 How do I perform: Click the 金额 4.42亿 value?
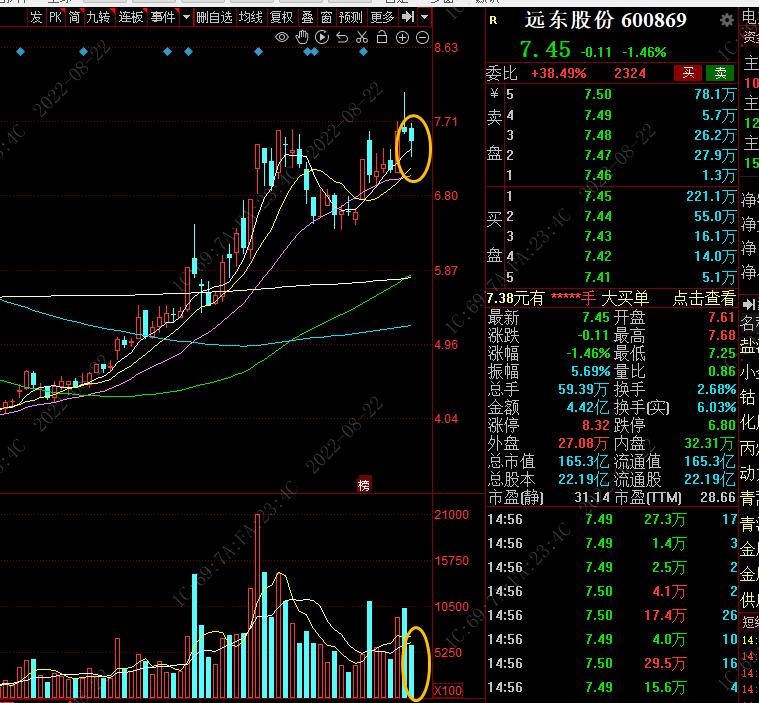pos(588,407)
